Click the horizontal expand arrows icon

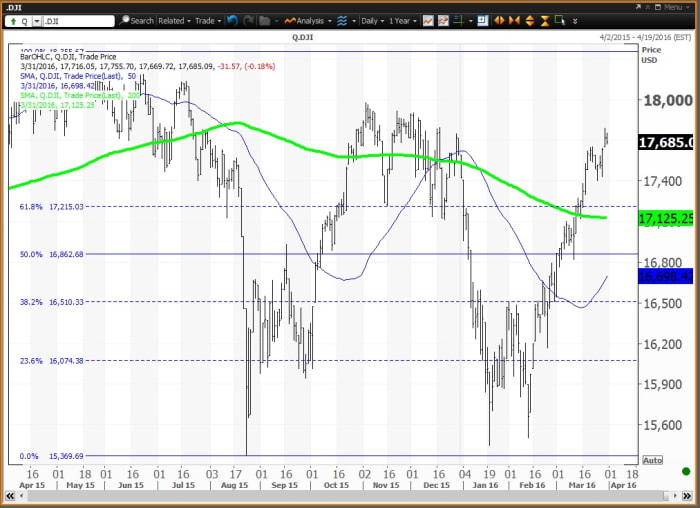(x=499, y=21)
